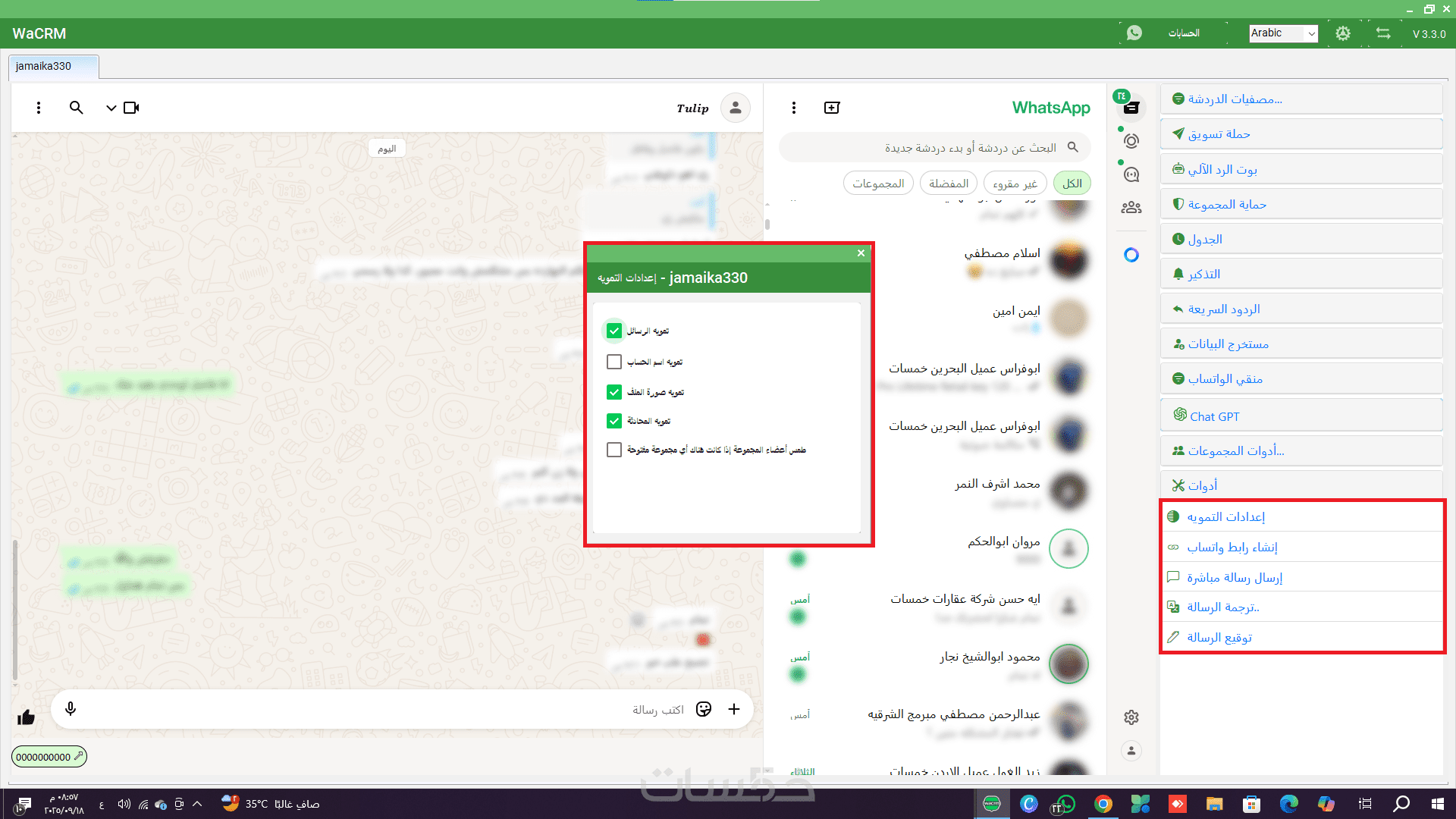Open WaCRM settings gear in header
Screen dimensions: 1456x819
coord(1343,33)
